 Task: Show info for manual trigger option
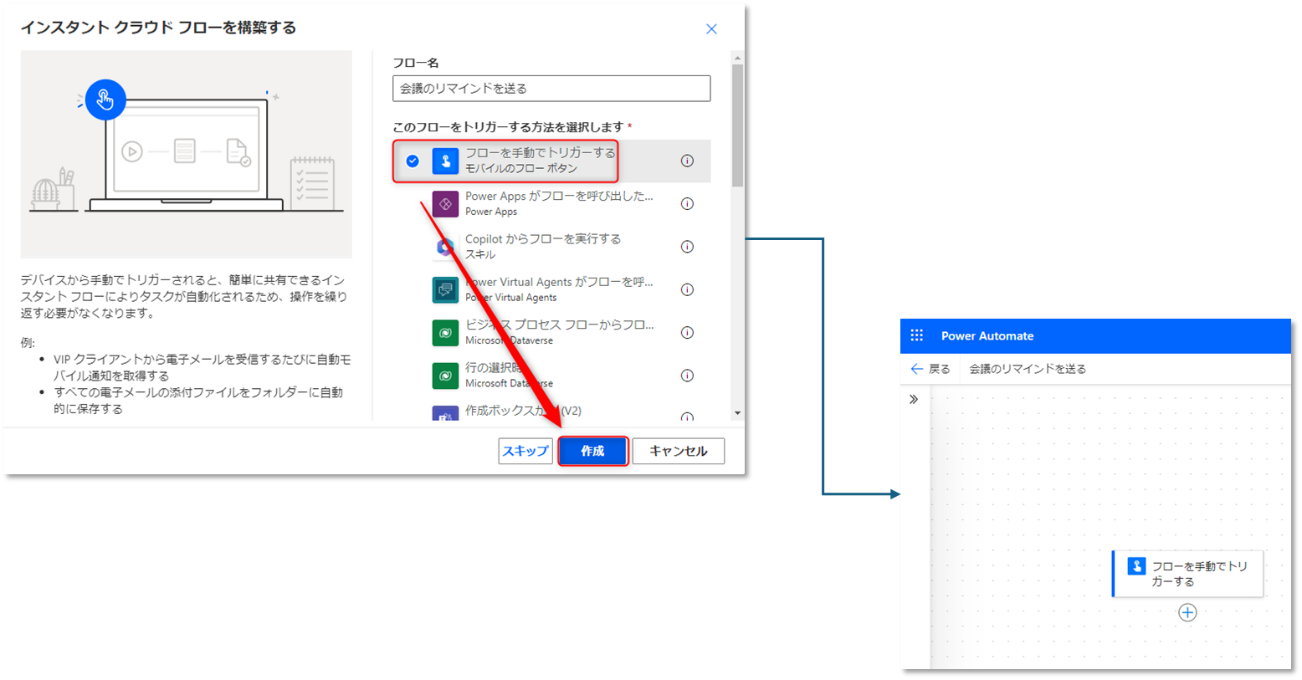point(687,160)
